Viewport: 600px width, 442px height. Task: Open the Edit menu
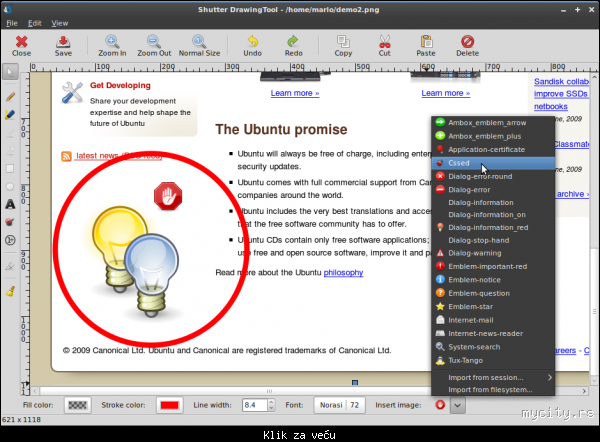pos(34,23)
